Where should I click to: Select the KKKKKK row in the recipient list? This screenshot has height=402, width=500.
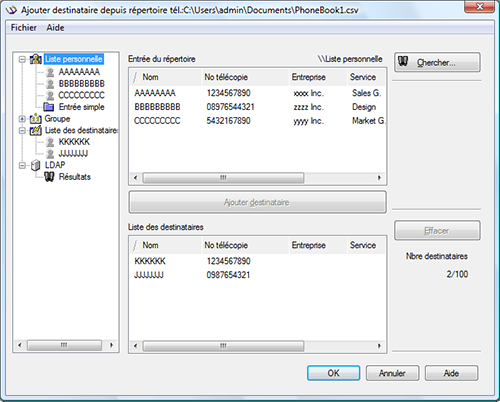pos(257,261)
